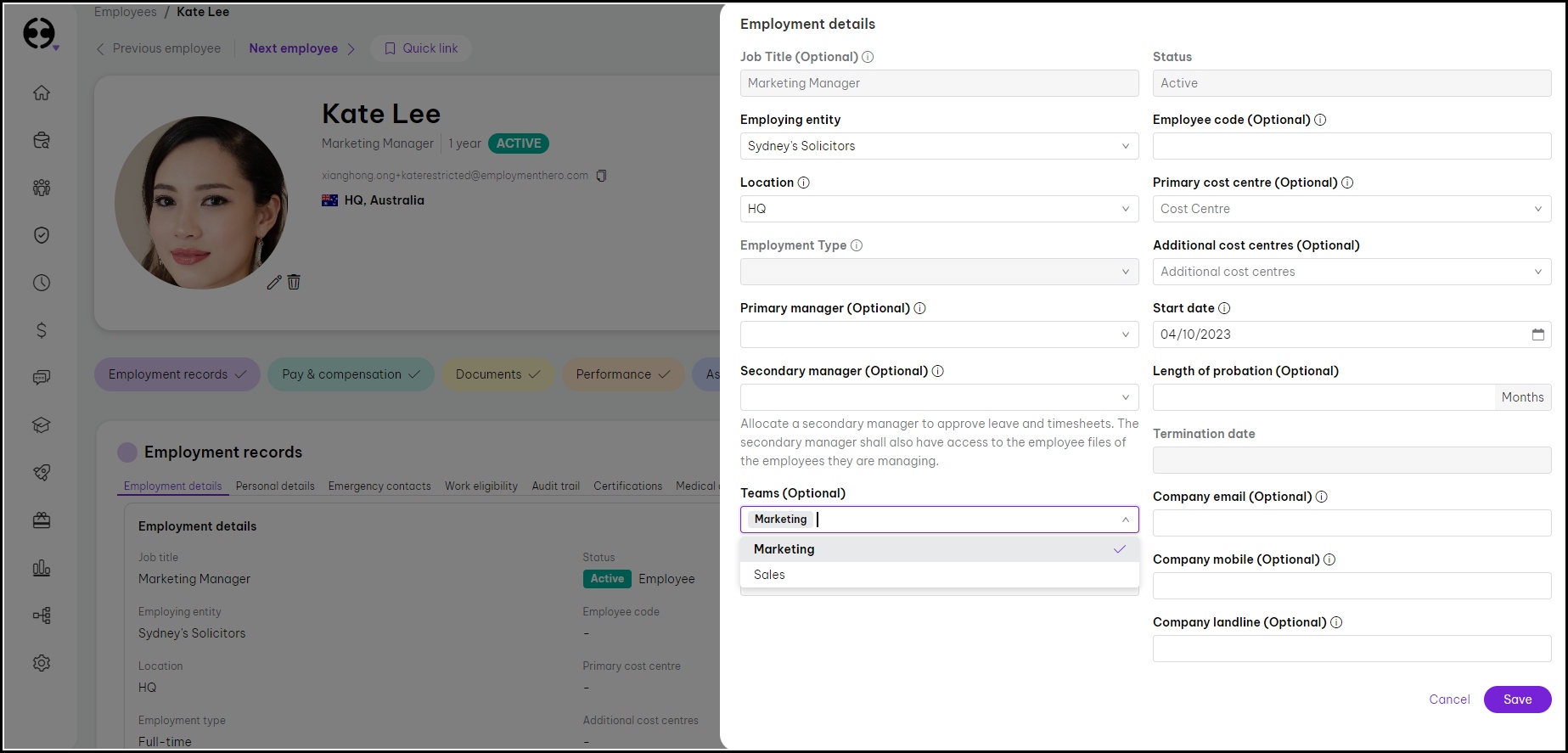
Task: Click the pencil edit photo icon
Action: tap(274, 283)
